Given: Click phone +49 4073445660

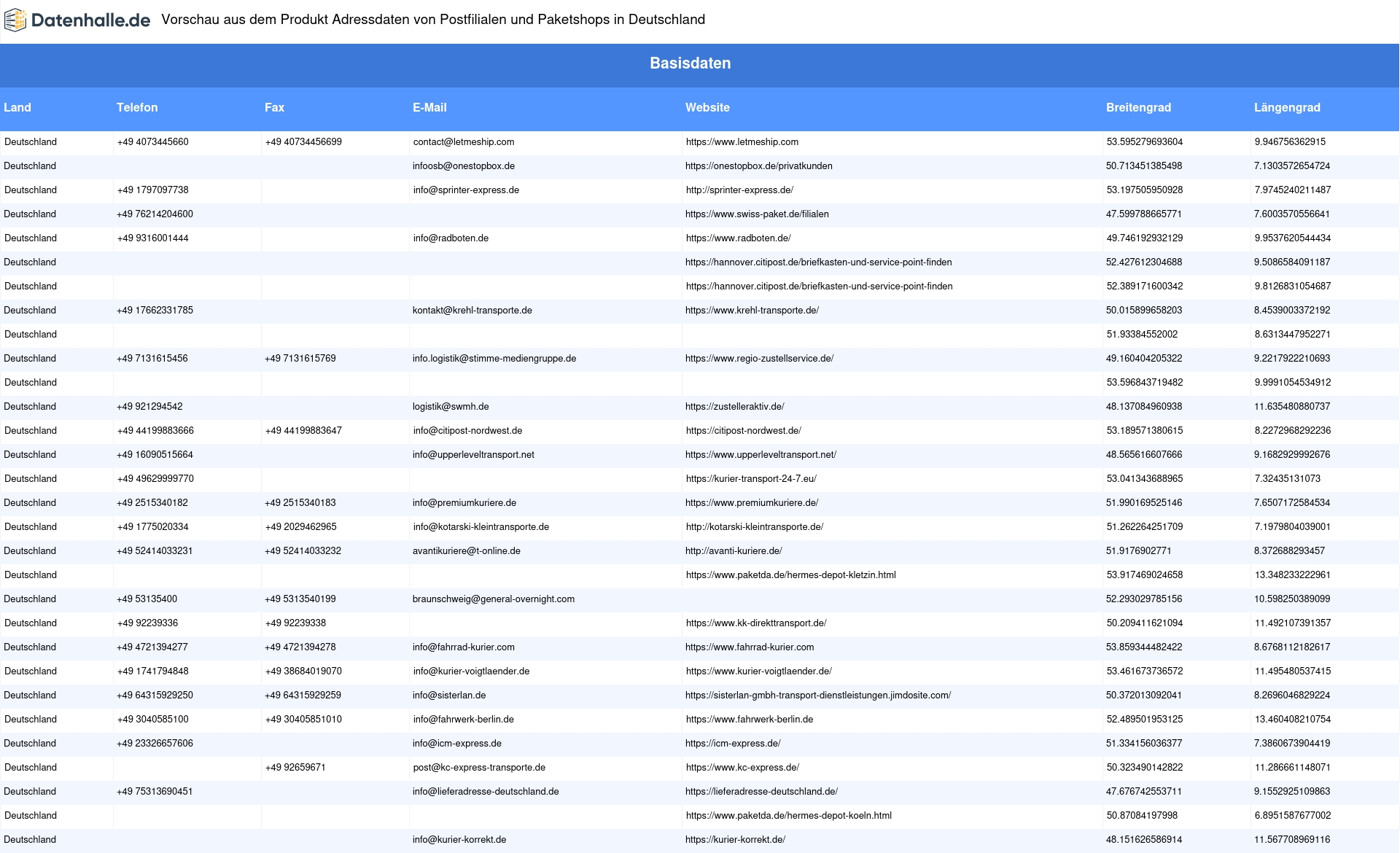Looking at the screenshot, I should [x=153, y=142].
